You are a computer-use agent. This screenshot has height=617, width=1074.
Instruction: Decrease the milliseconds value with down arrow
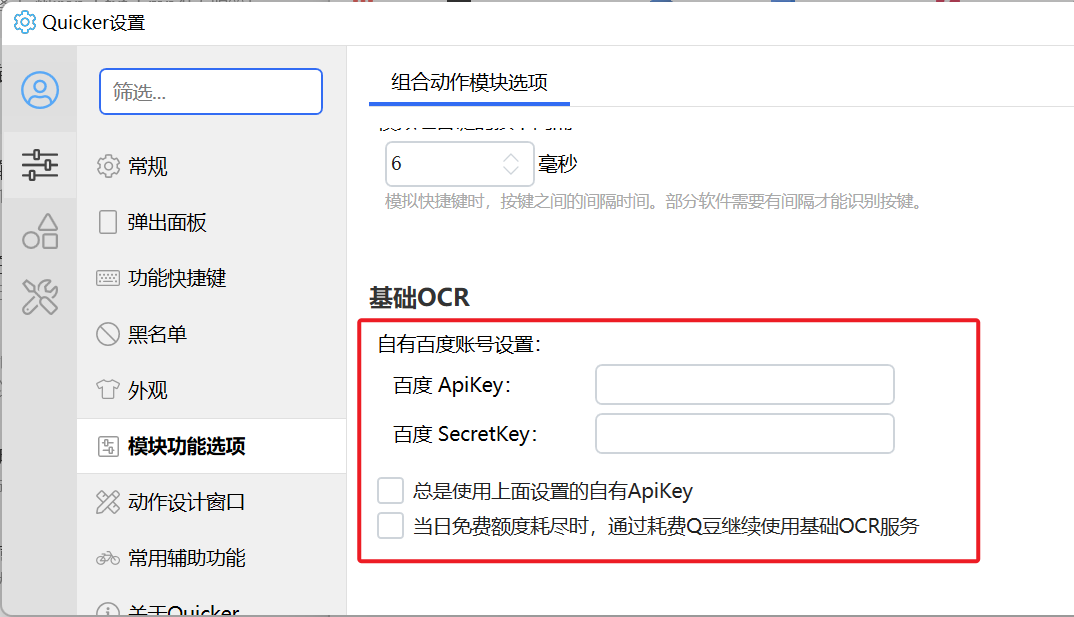coord(511,169)
